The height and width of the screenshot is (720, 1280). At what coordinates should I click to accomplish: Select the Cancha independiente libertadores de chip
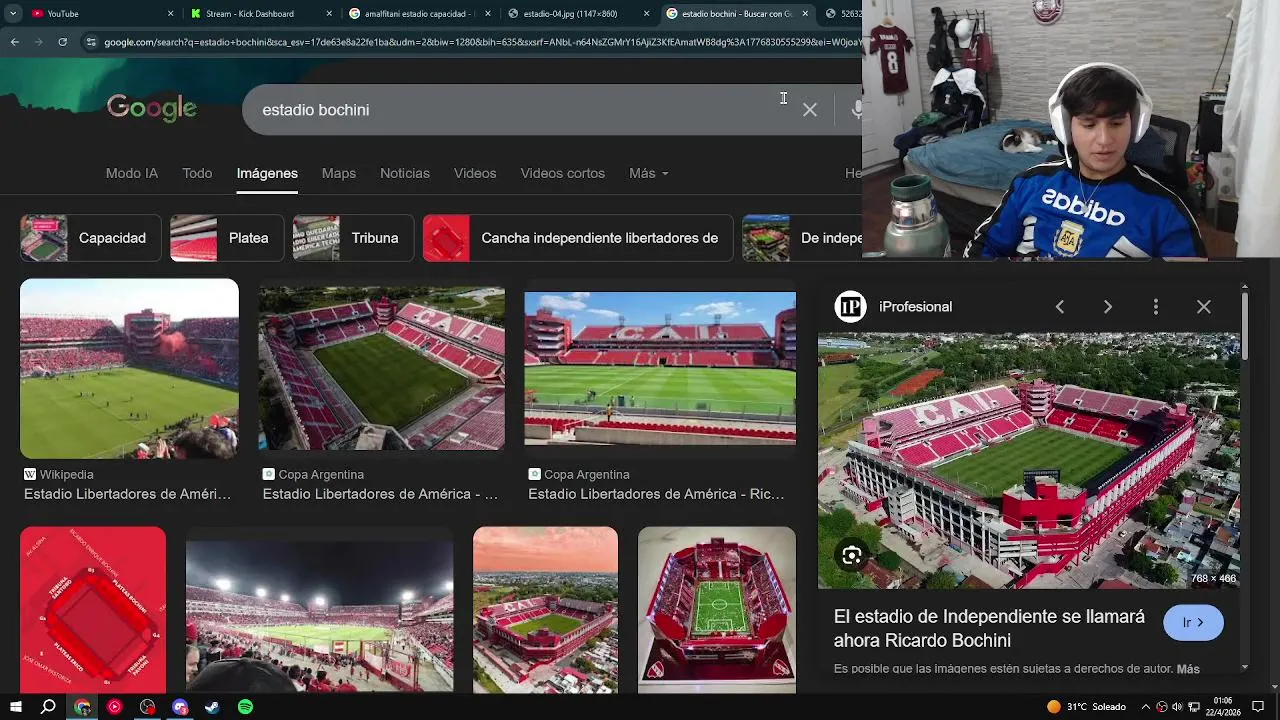578,238
